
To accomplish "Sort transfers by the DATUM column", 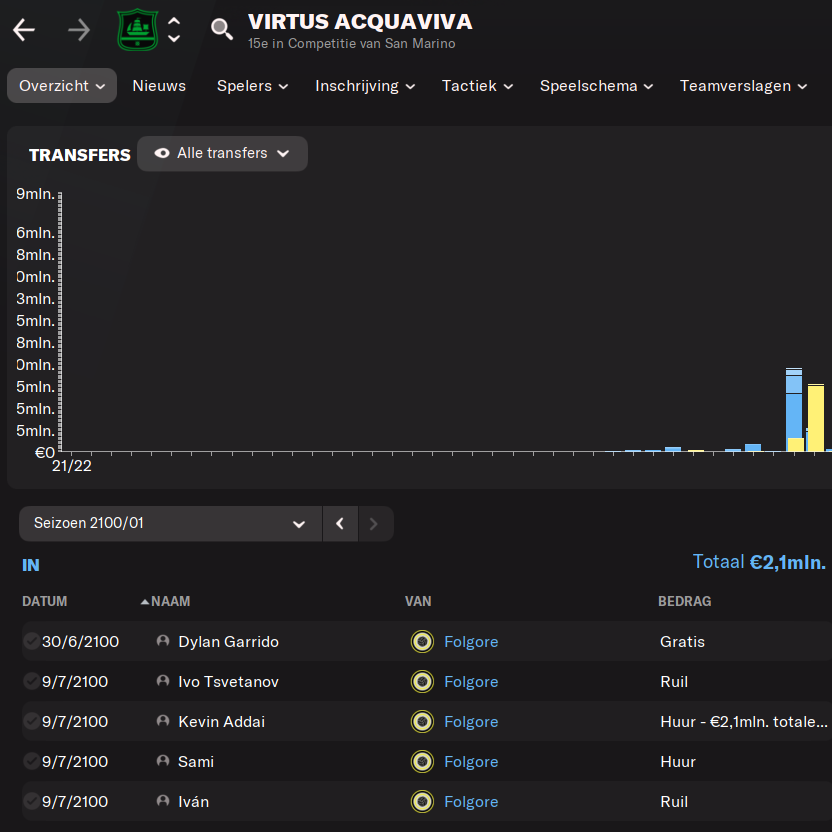I will point(45,601).
